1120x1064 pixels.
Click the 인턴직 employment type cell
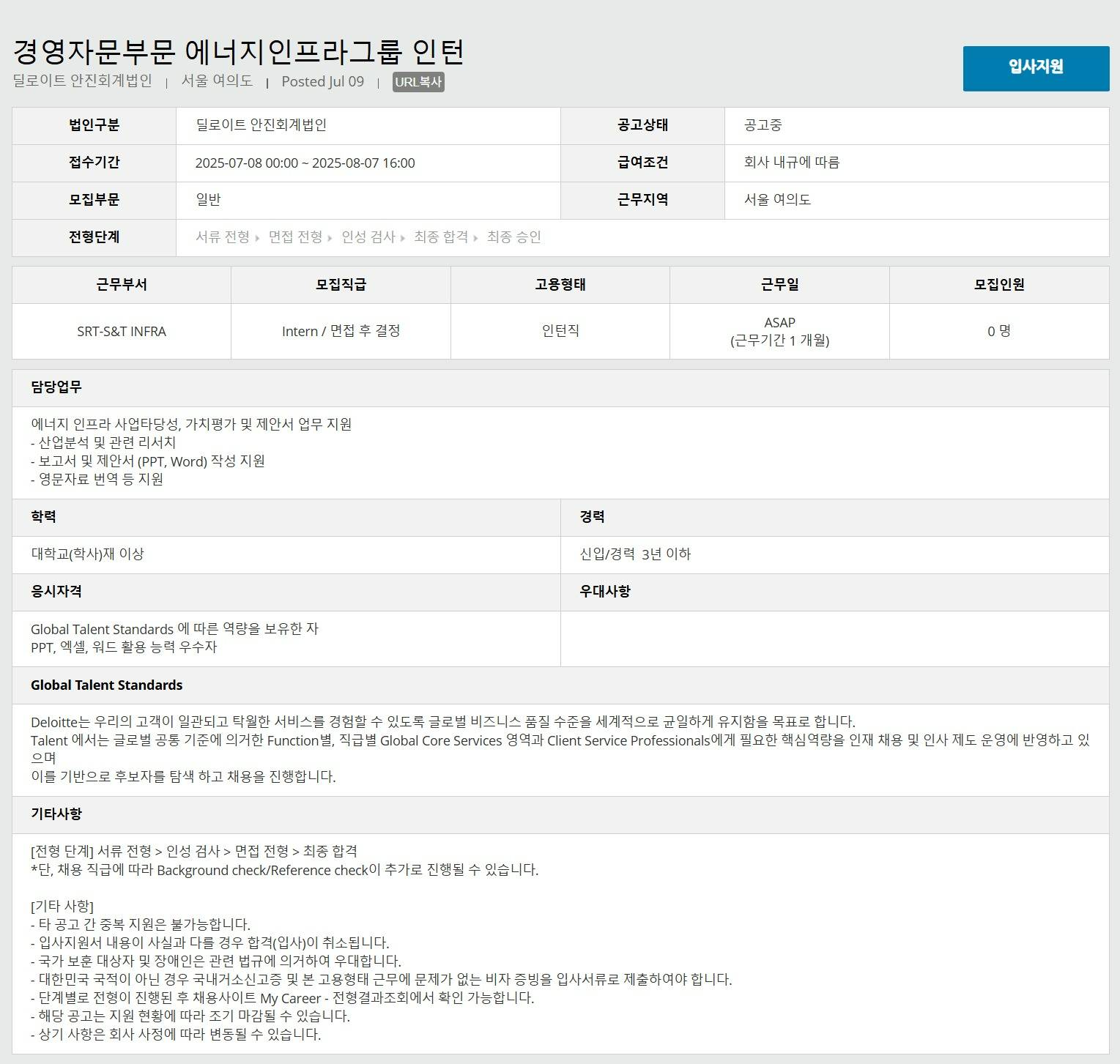pos(560,331)
